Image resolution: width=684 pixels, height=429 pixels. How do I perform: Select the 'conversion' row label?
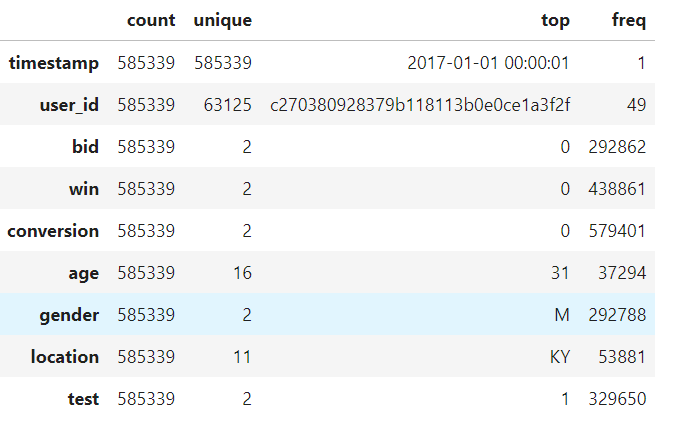53,231
